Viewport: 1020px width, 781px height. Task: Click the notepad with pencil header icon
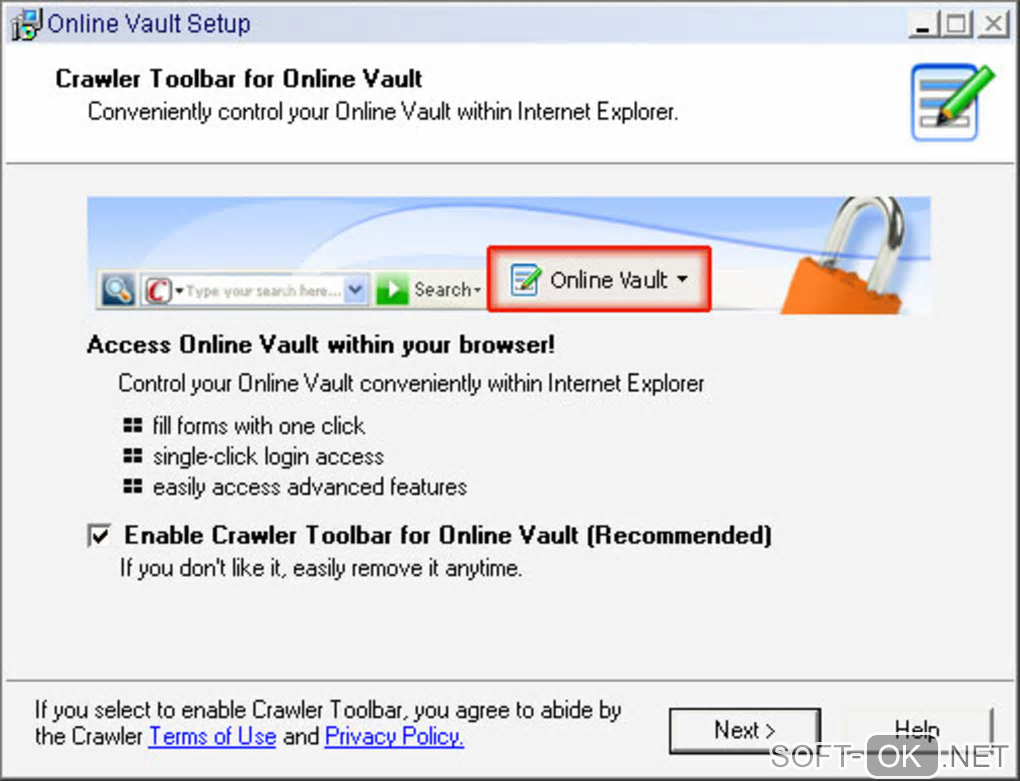coord(952,102)
